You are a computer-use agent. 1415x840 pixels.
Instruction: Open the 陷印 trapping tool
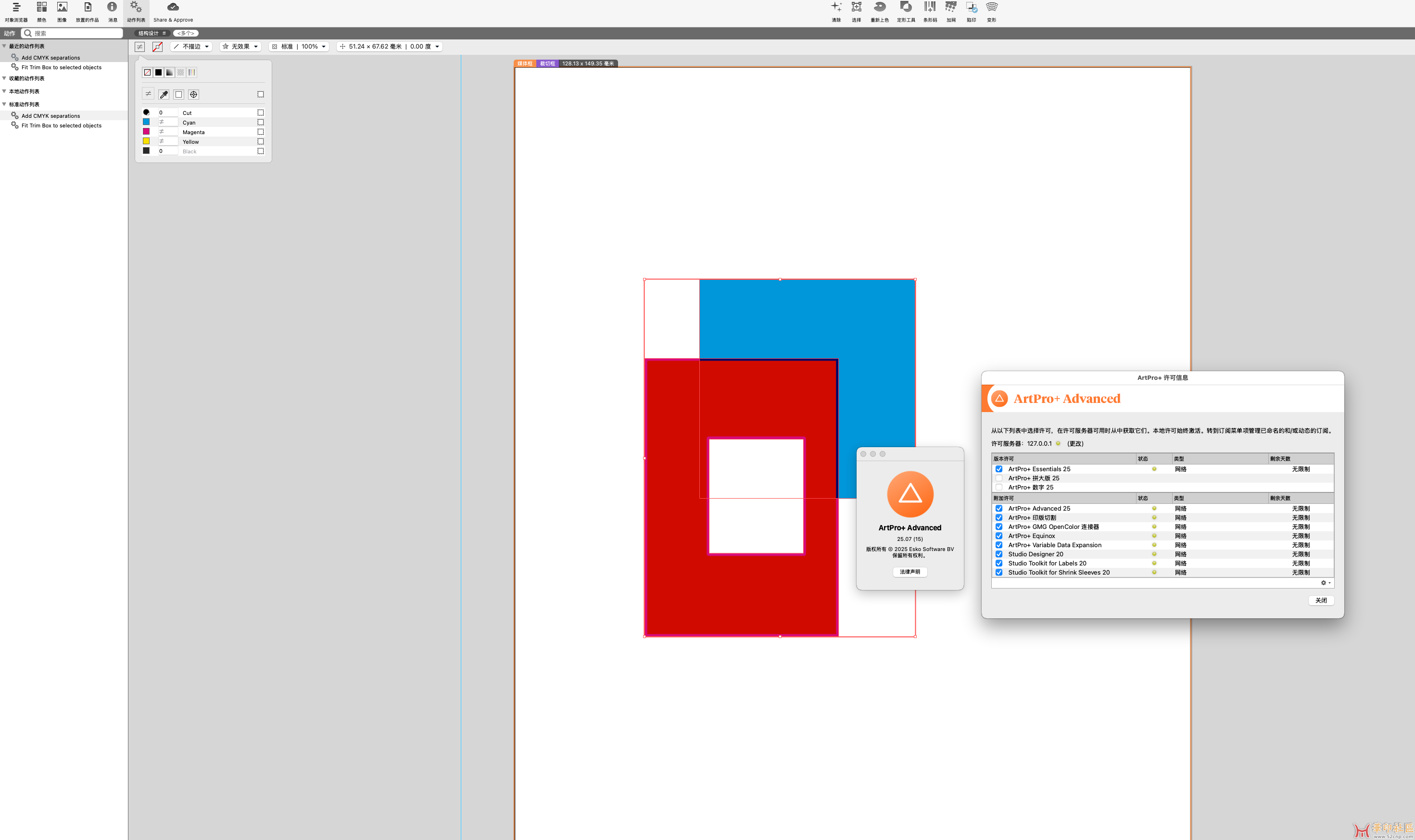click(971, 12)
